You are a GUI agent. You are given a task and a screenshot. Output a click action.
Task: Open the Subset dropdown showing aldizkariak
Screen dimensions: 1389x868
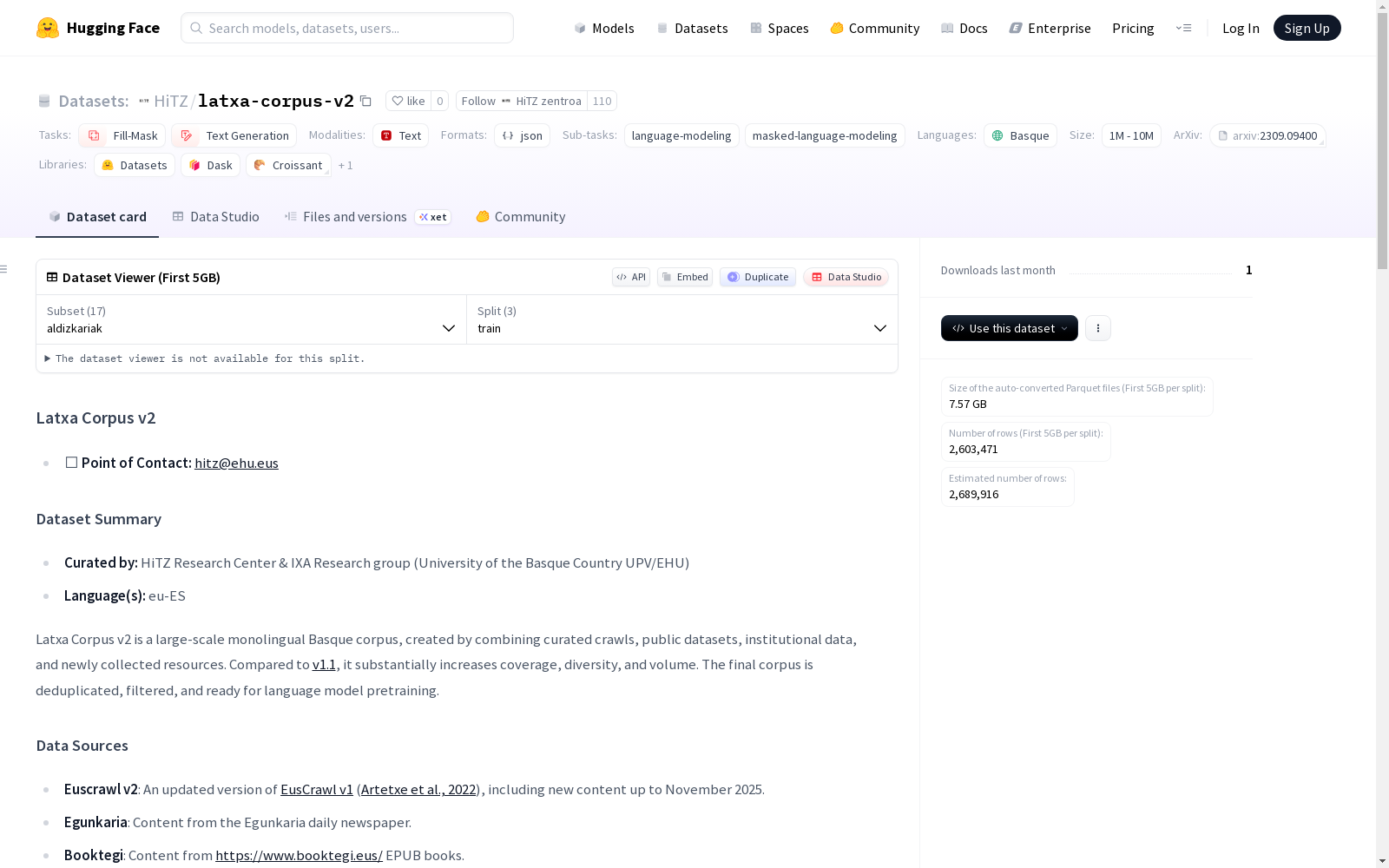(x=252, y=319)
